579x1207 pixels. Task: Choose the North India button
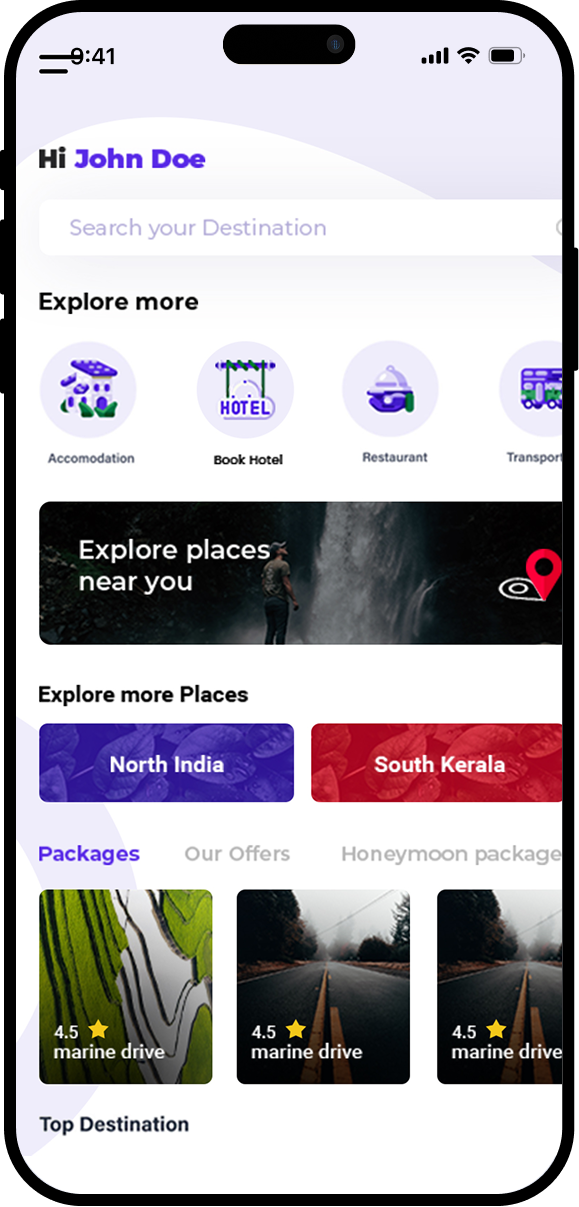(x=167, y=763)
